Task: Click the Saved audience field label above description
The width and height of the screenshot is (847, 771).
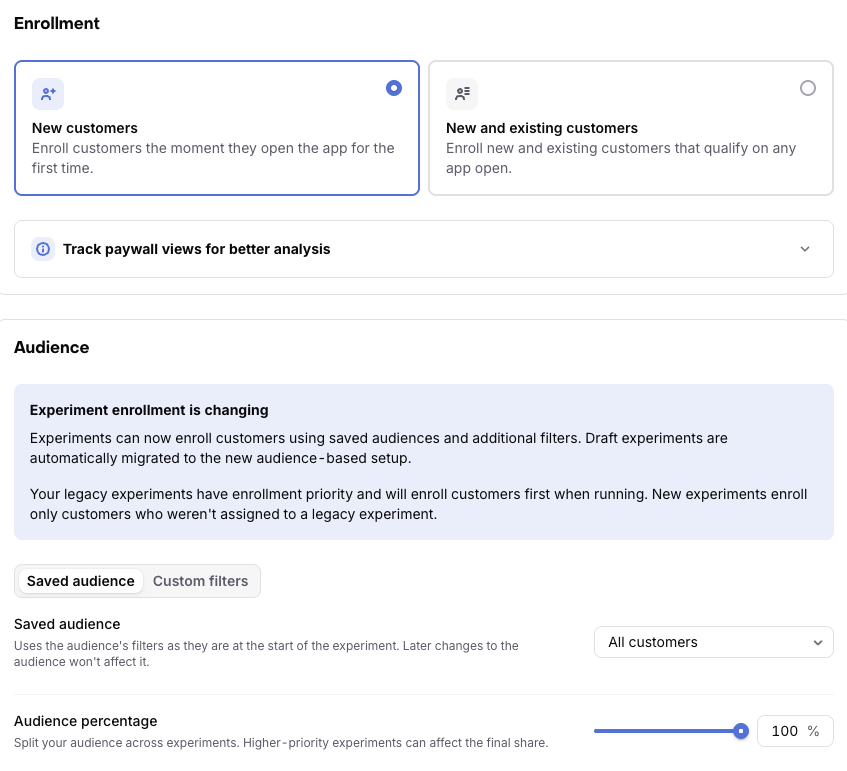Action: point(67,624)
